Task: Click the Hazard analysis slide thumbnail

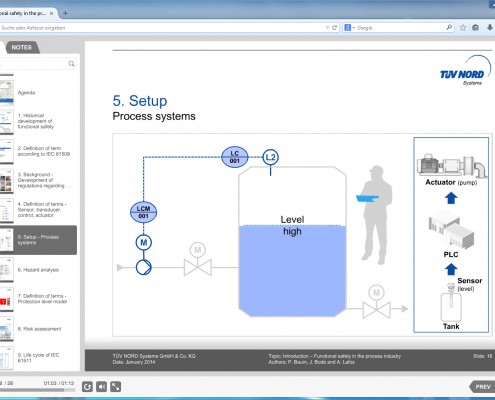Action: click(7, 270)
